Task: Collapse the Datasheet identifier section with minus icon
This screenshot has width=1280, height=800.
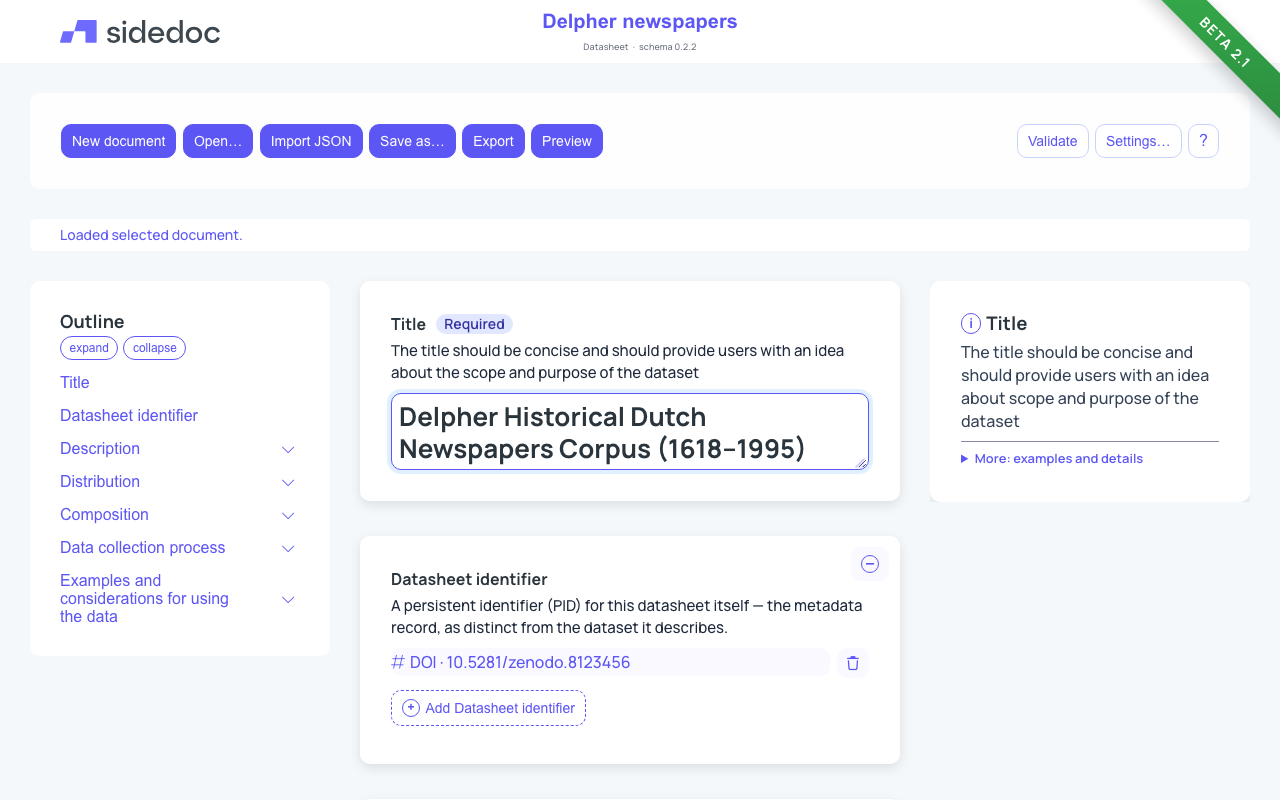Action: [x=870, y=564]
